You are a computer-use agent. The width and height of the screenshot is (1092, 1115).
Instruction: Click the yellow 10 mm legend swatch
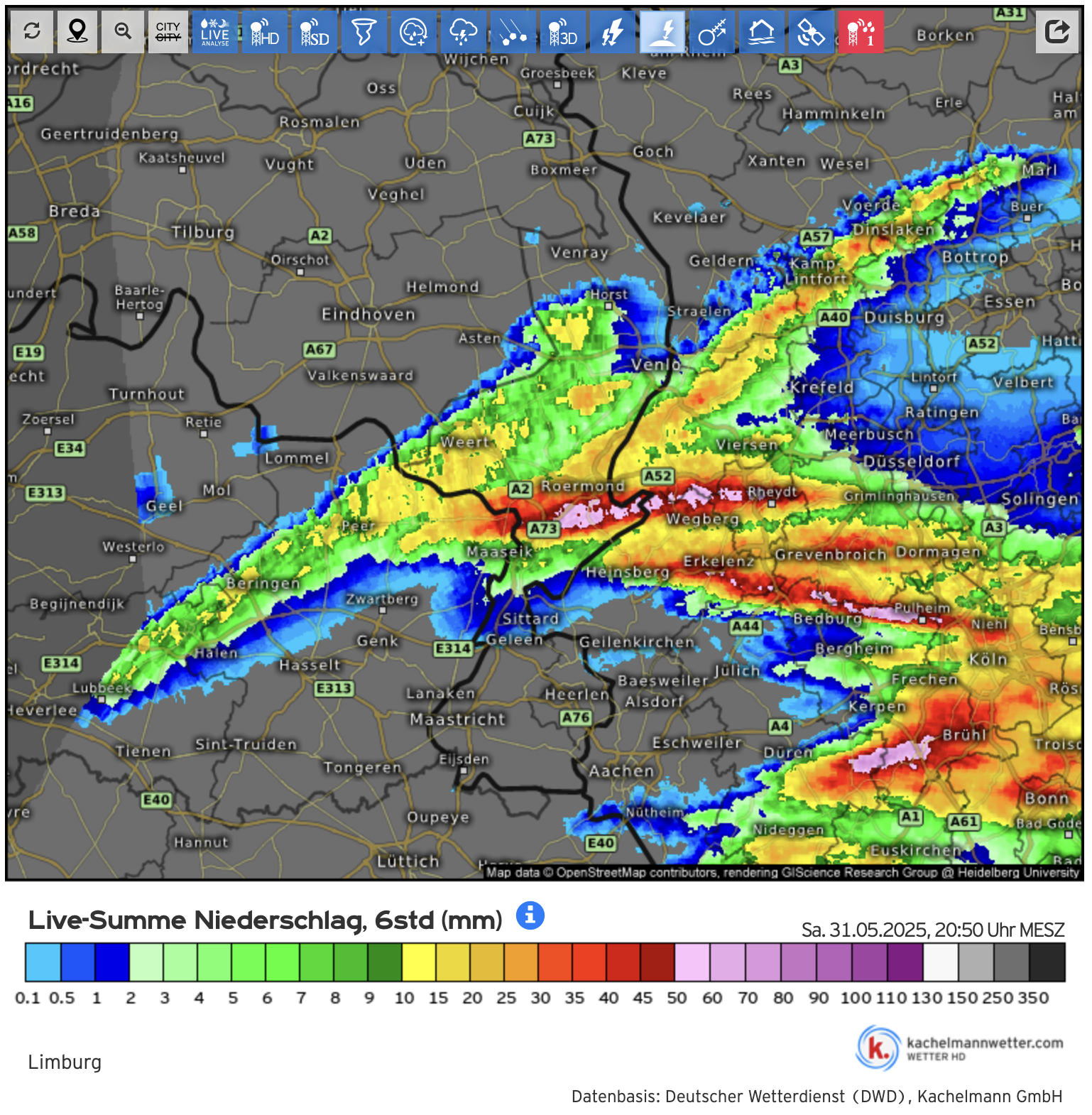point(419,962)
